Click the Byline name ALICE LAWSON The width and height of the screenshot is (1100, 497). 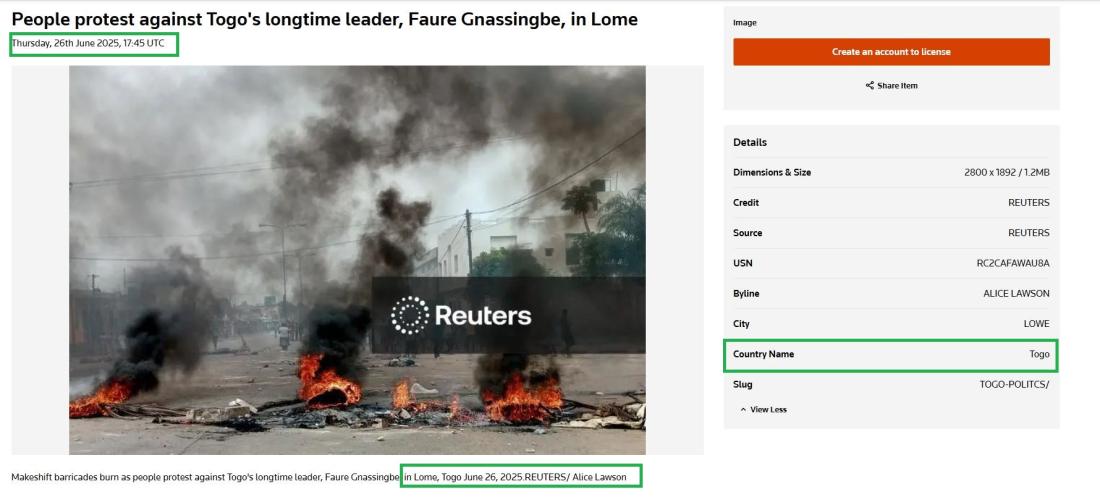[x=1016, y=294]
